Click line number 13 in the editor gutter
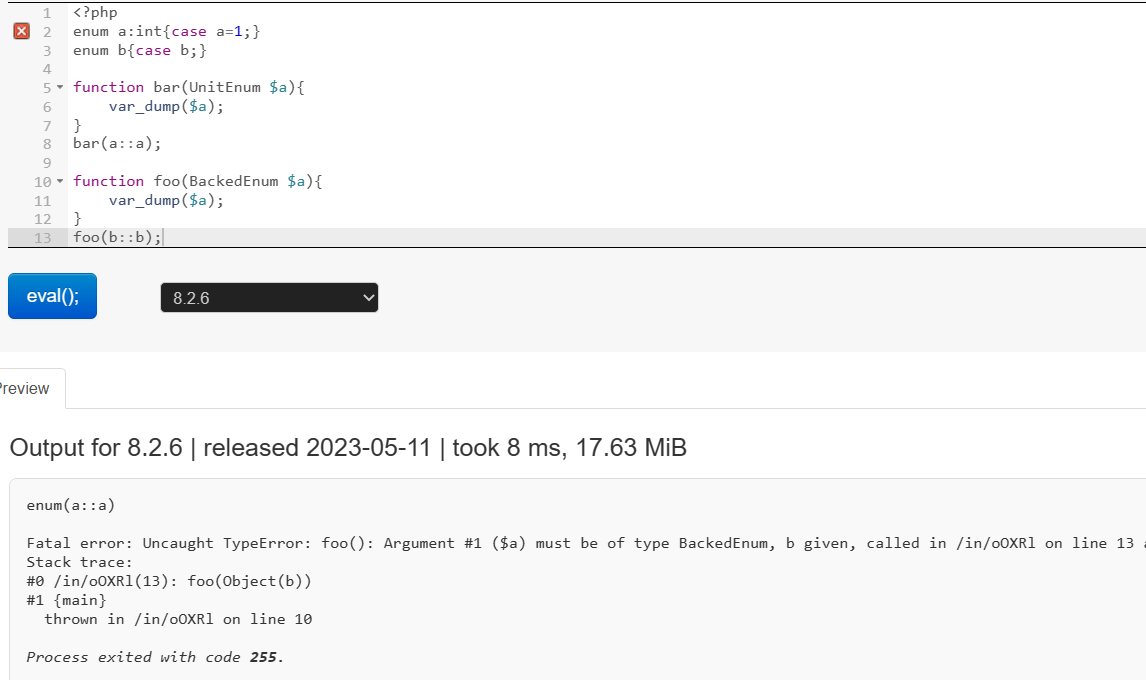Image resolution: width=1146 pixels, height=680 pixels. pyautogui.click(x=42, y=237)
